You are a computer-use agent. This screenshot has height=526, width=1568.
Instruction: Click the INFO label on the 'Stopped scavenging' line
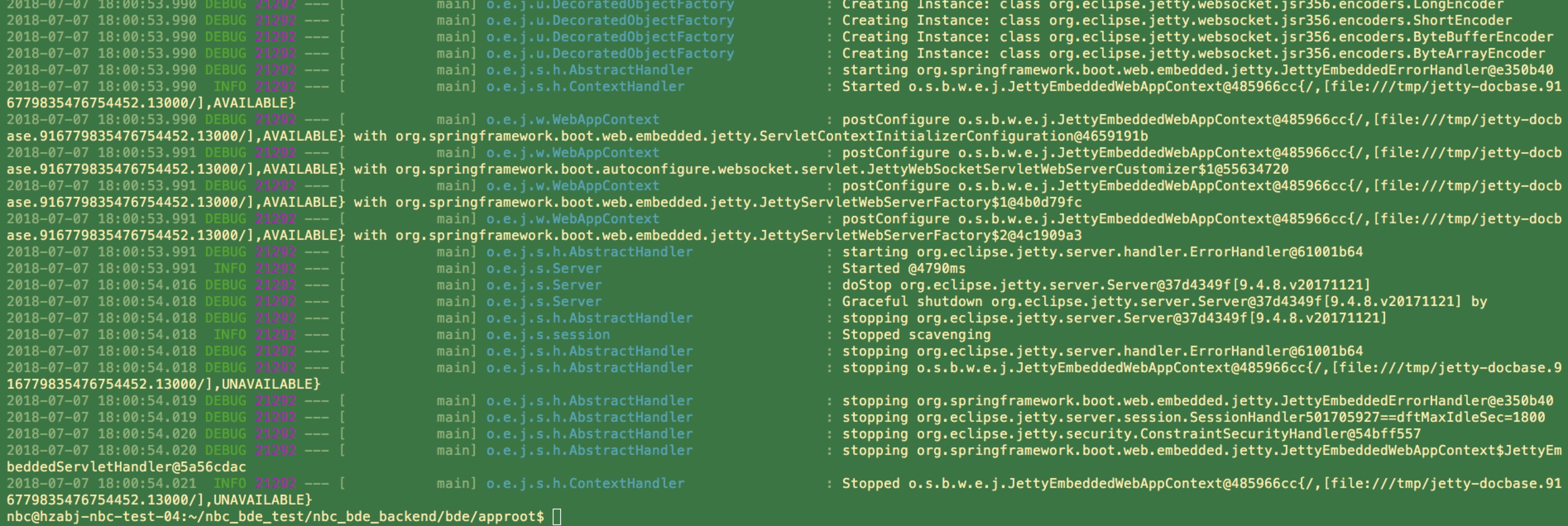pos(230,335)
